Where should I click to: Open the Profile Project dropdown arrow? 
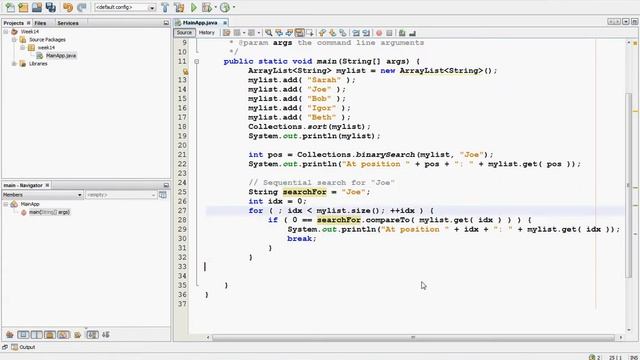tap(233, 7)
